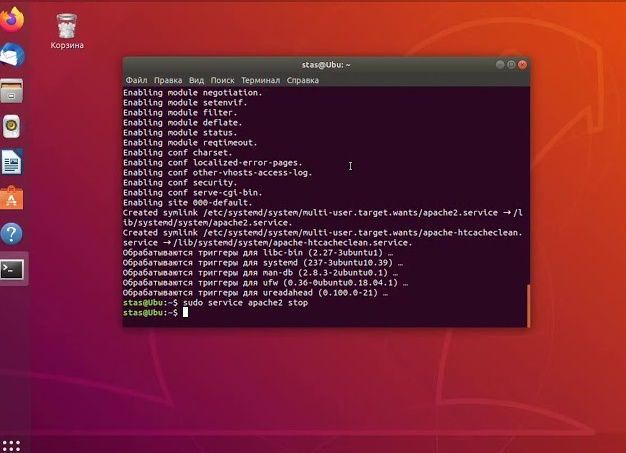Open the Терминал menu
Screen dimensions: 626x453
coord(260,80)
